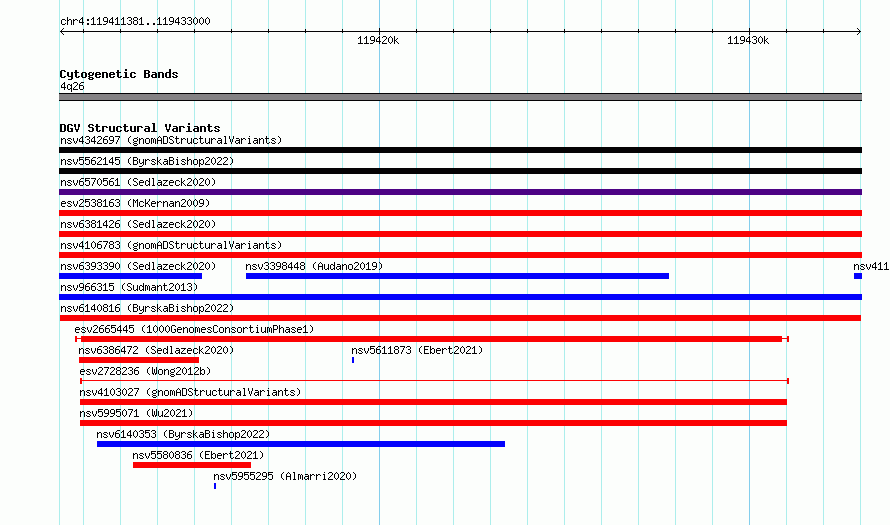This screenshot has width=890, height=525.
Task: Click the partially visible nsv411 variant block
Action: click(858, 276)
